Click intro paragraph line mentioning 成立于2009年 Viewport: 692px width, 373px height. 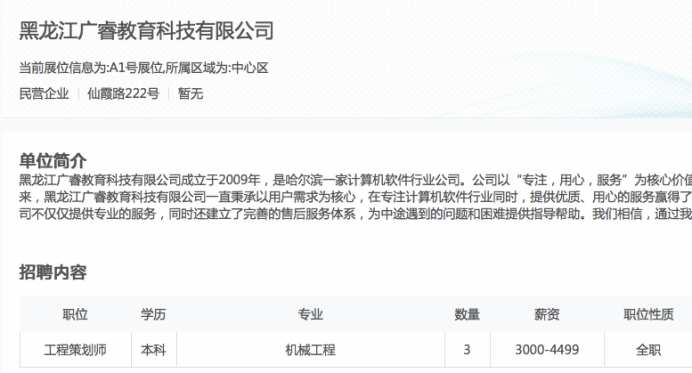(355, 180)
